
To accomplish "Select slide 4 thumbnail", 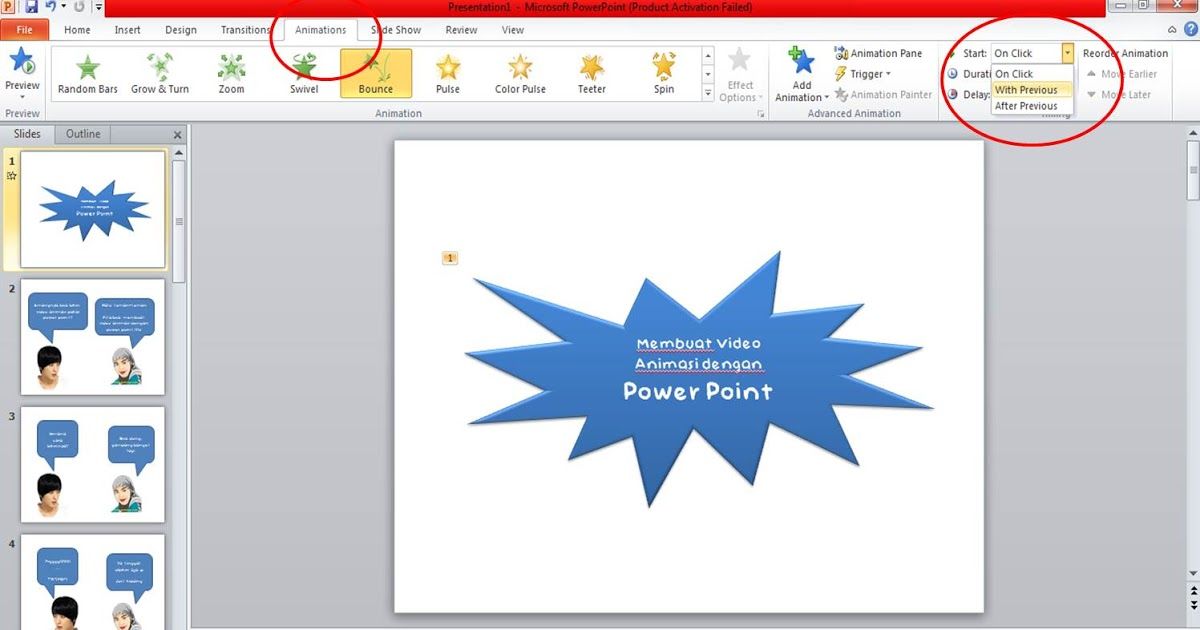I will tap(93, 582).
